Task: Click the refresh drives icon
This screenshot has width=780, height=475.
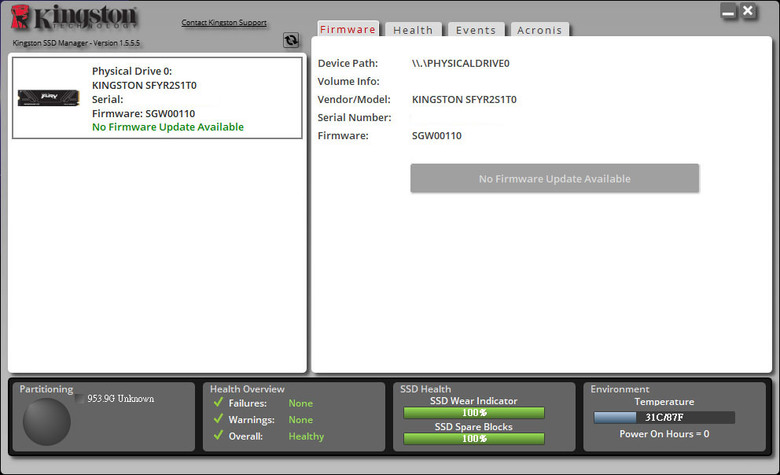Action: tap(291, 40)
